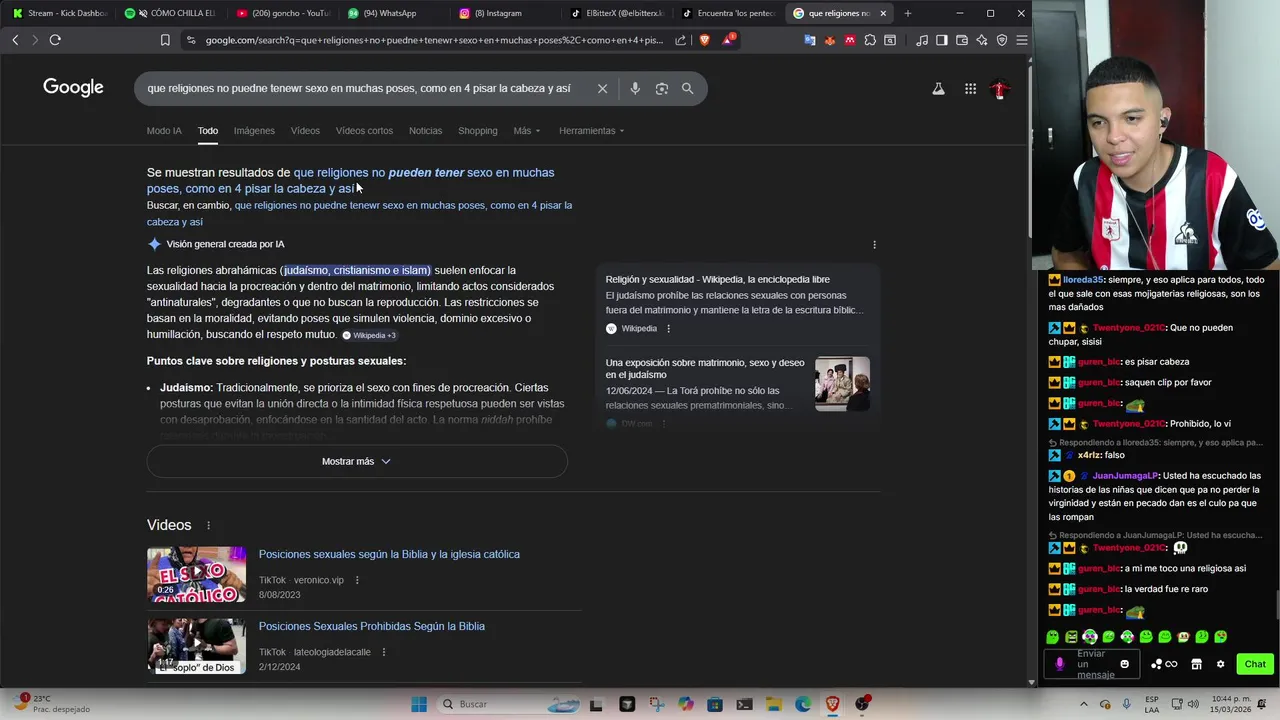Switch to the WhatsApp browser tab

coord(390,13)
